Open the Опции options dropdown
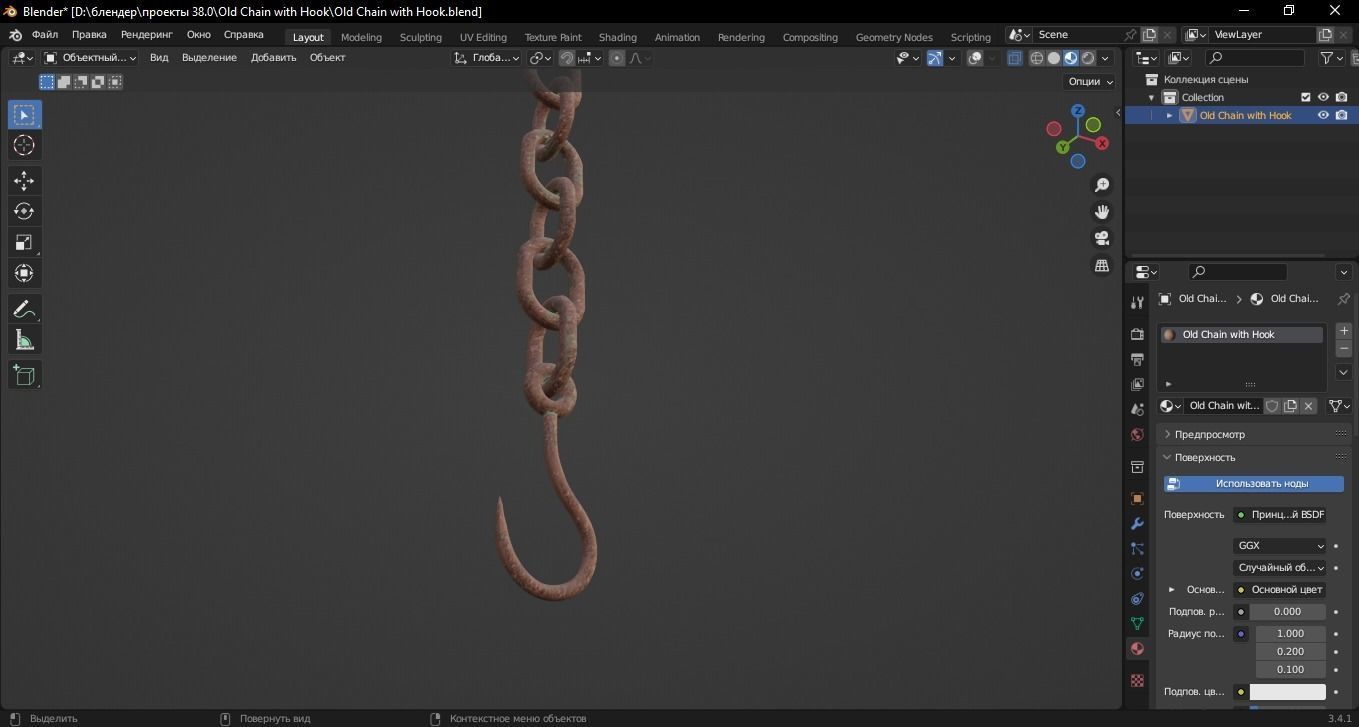The width and height of the screenshot is (1359, 727). pyautogui.click(x=1090, y=82)
